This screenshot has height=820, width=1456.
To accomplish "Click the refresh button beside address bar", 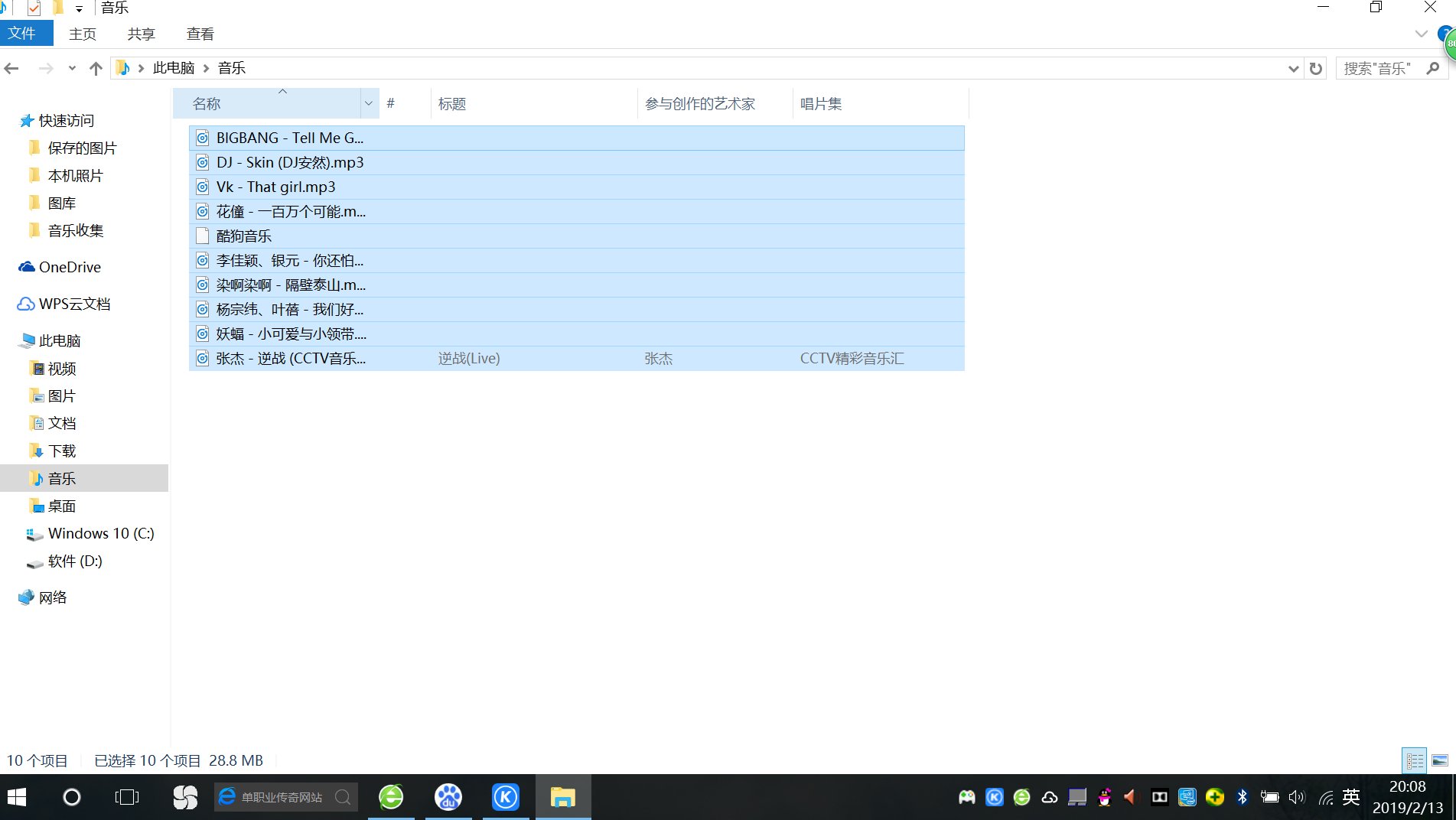I will [1315, 69].
